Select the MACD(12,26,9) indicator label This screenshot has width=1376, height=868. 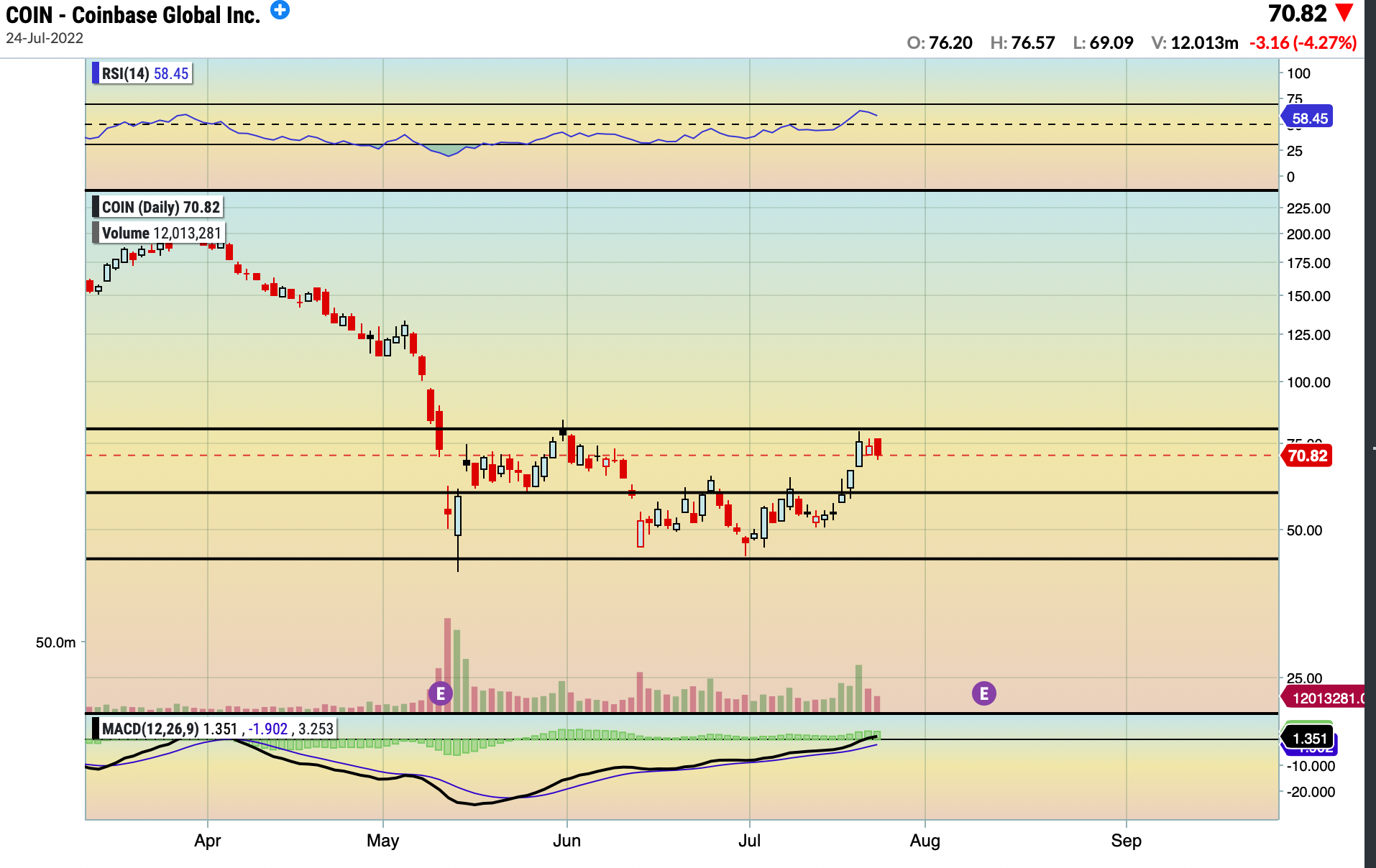pos(214,729)
